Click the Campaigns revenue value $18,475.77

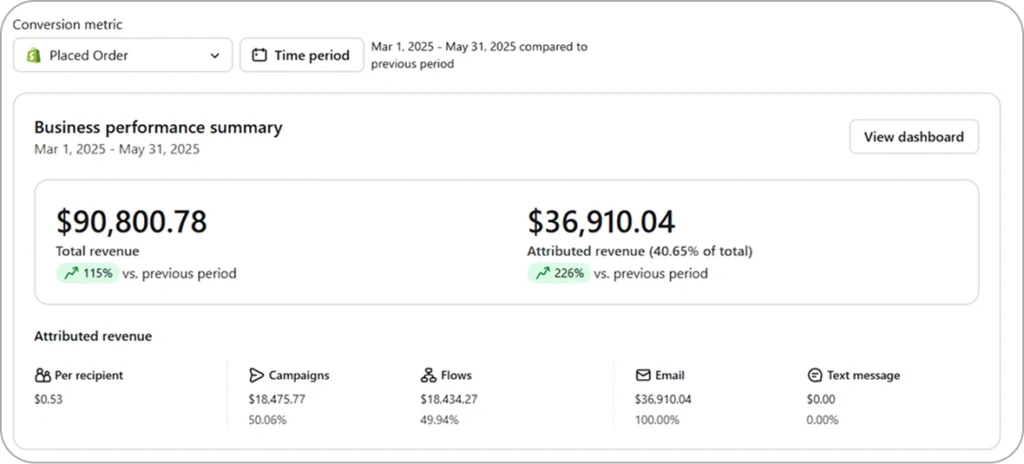(277, 399)
